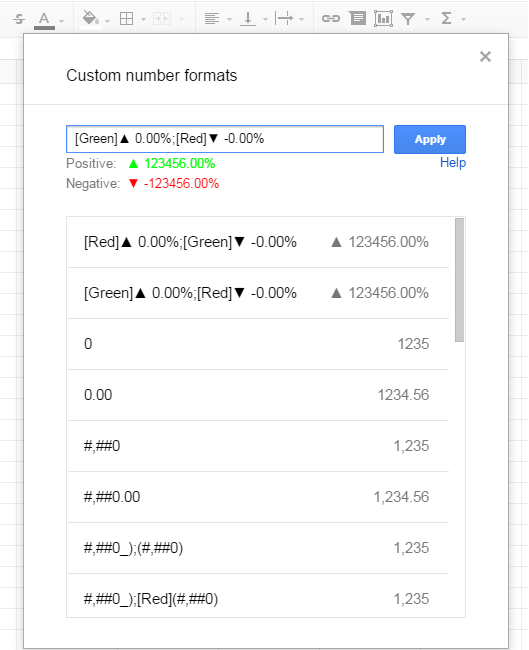Click the vertical align icon
The image size is (529, 650).
(x=248, y=19)
